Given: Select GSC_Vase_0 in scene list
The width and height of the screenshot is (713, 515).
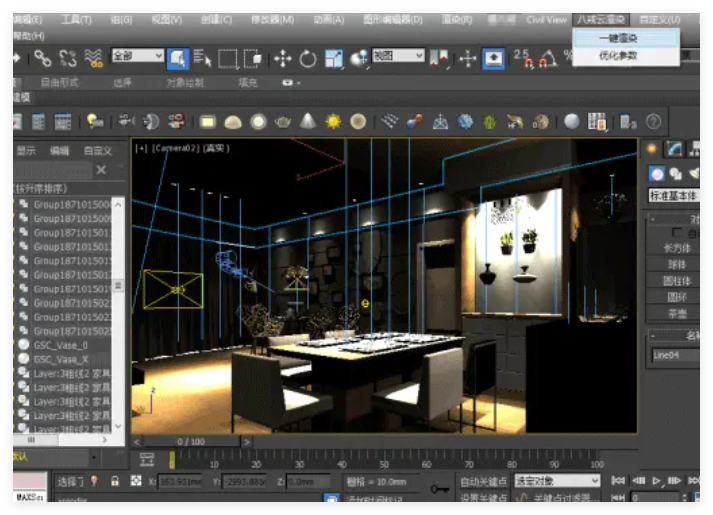Looking at the screenshot, I should [61, 345].
